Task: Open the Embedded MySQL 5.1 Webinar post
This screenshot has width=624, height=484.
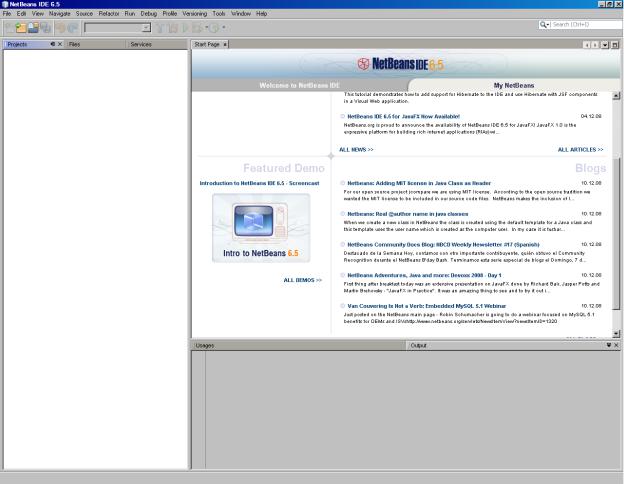Action: tap(427, 306)
